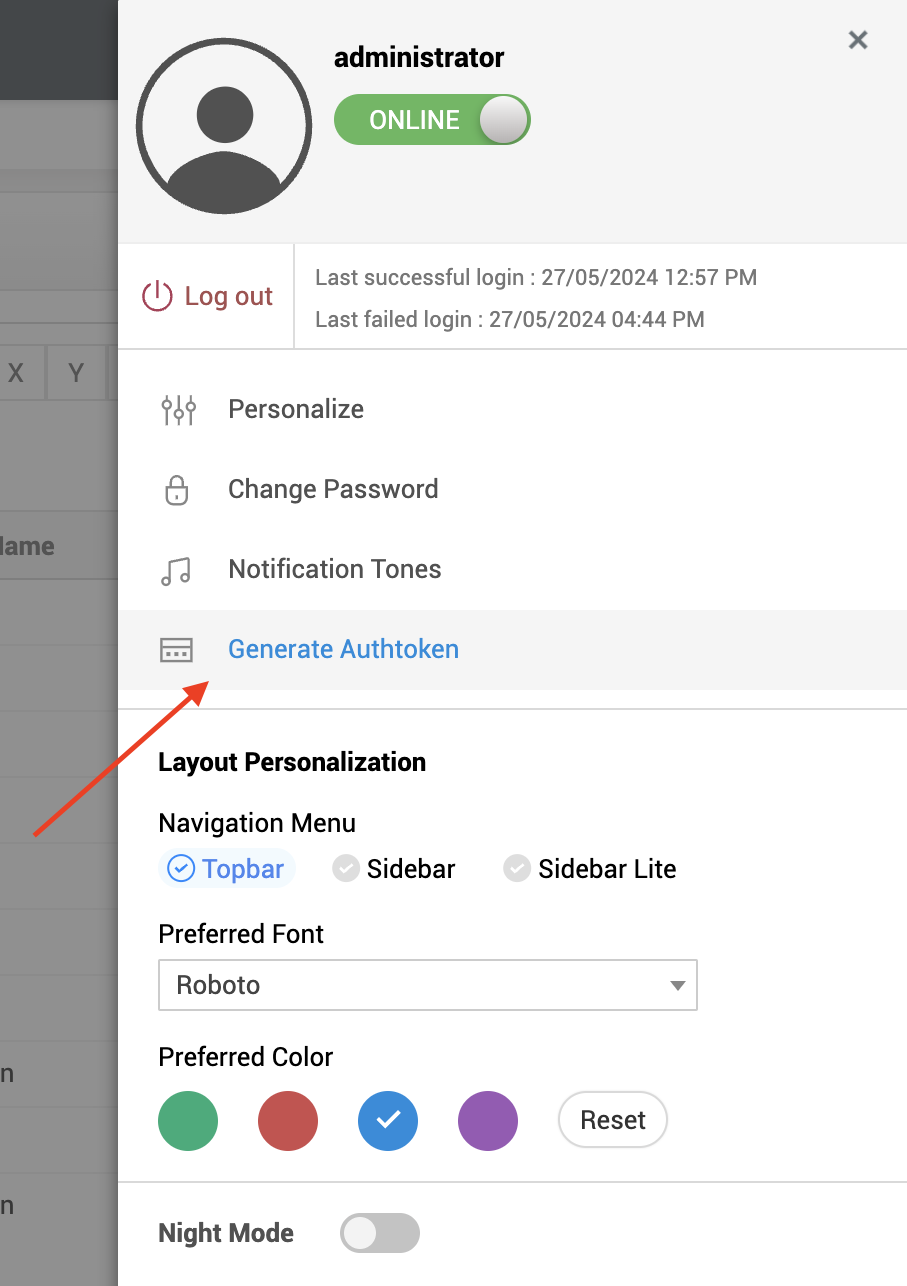Viewport: 907px width, 1286px height.
Task: Click the Log out power icon
Action: pos(158,295)
